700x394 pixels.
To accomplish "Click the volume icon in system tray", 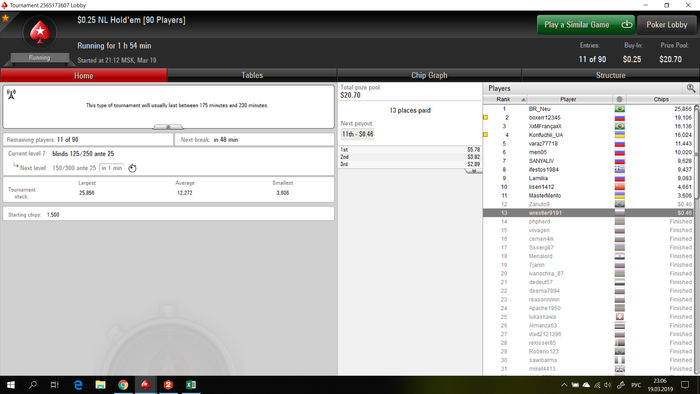I will pos(608,385).
